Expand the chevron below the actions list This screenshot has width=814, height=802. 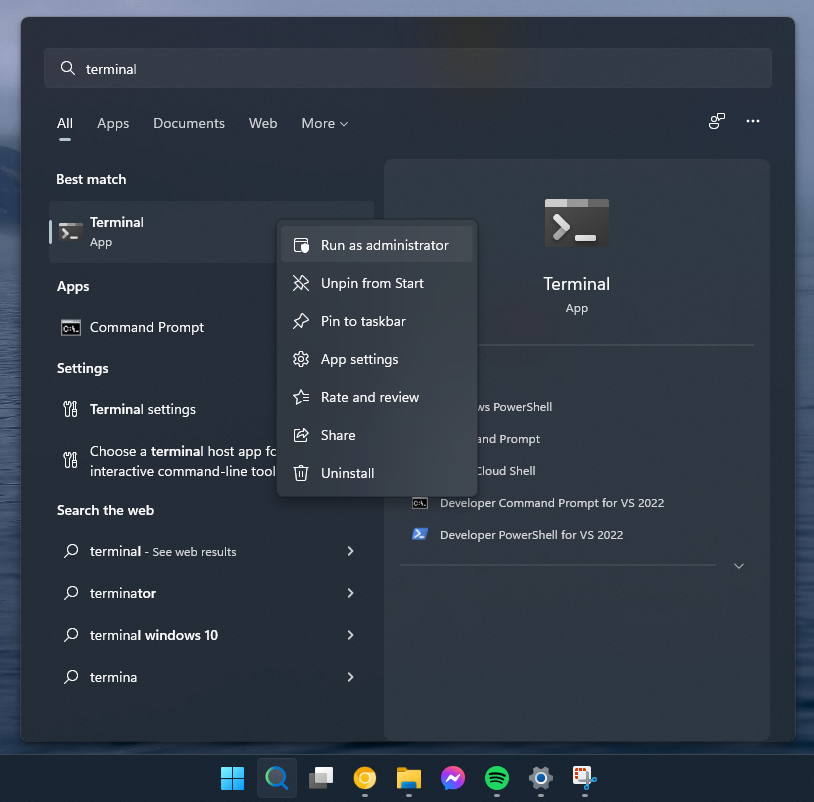point(739,566)
